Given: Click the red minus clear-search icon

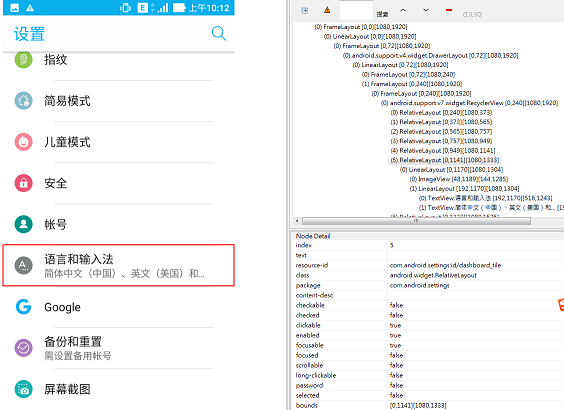Looking at the screenshot, I should [x=449, y=10].
